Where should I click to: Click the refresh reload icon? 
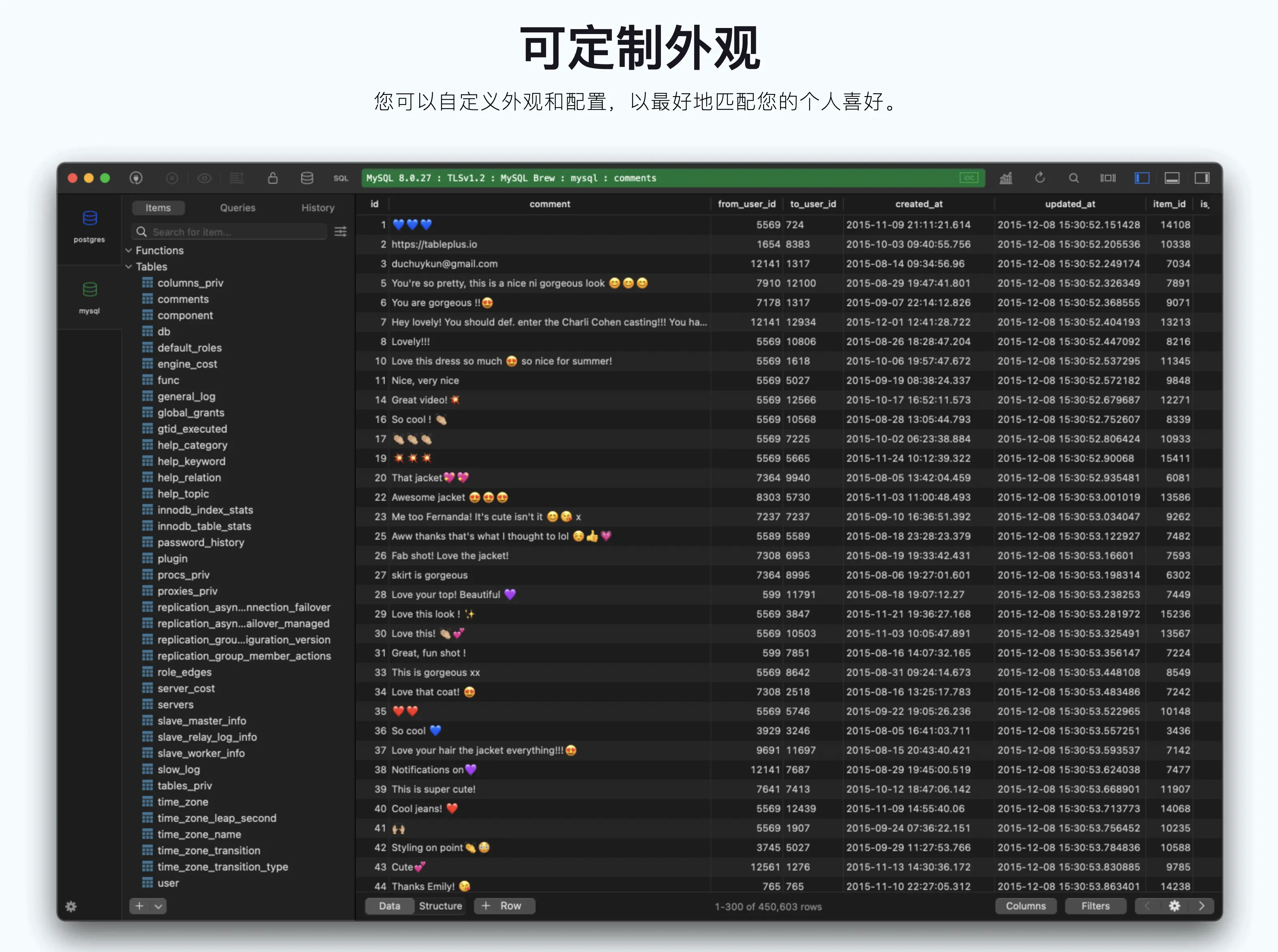(x=1040, y=178)
